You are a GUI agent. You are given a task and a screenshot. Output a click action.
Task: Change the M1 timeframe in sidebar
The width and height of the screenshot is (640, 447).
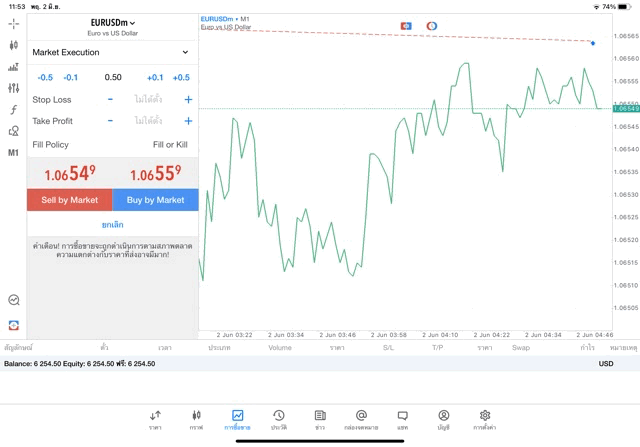tap(13, 153)
